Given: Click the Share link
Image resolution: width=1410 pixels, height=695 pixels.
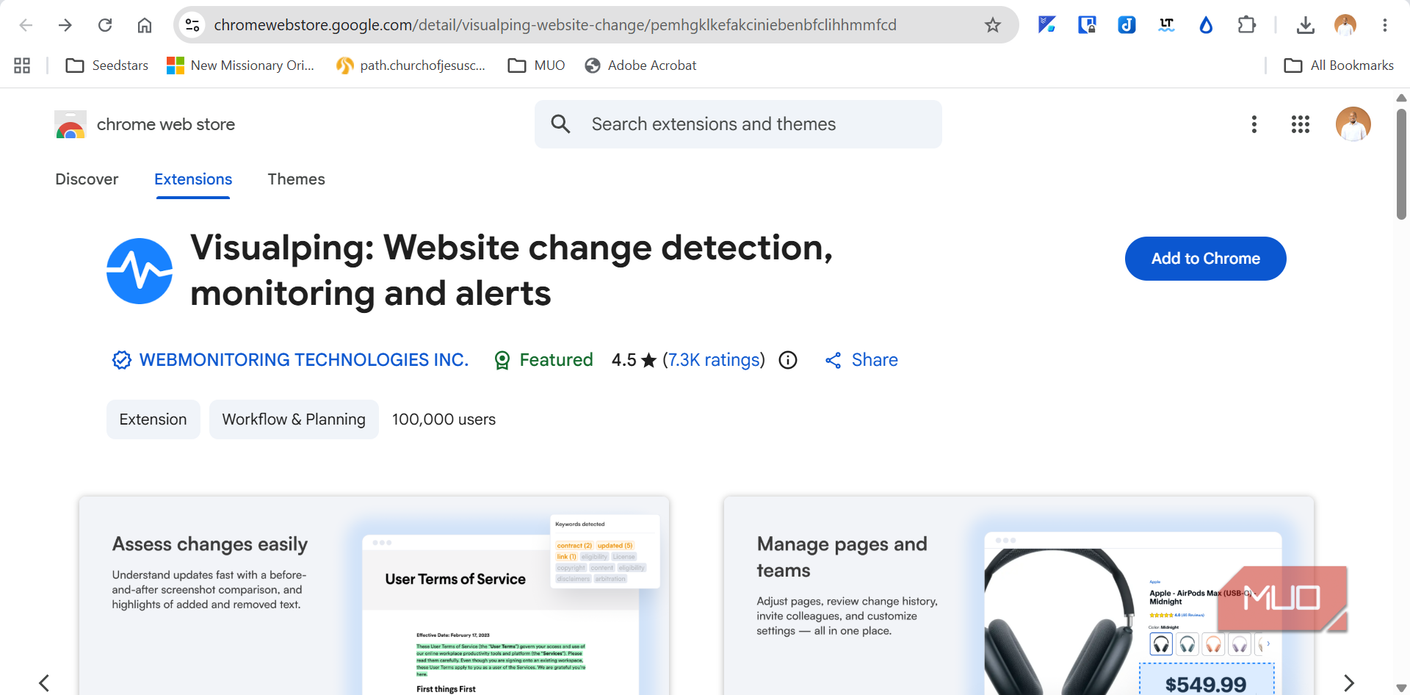Looking at the screenshot, I should pos(861,360).
